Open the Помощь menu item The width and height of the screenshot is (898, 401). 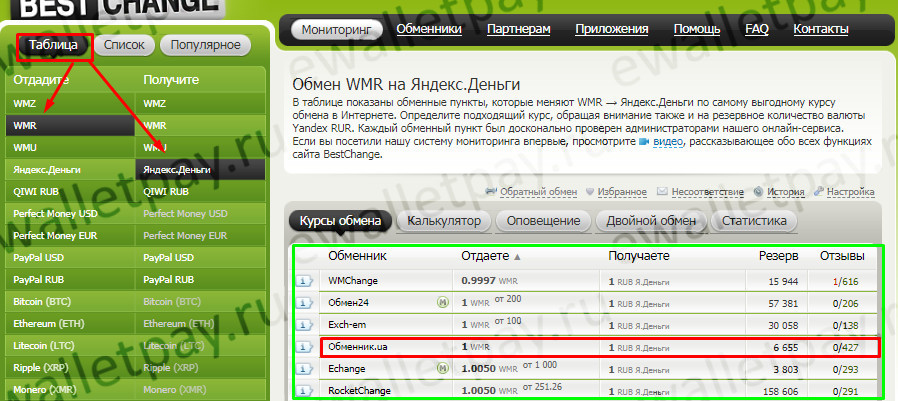697,29
